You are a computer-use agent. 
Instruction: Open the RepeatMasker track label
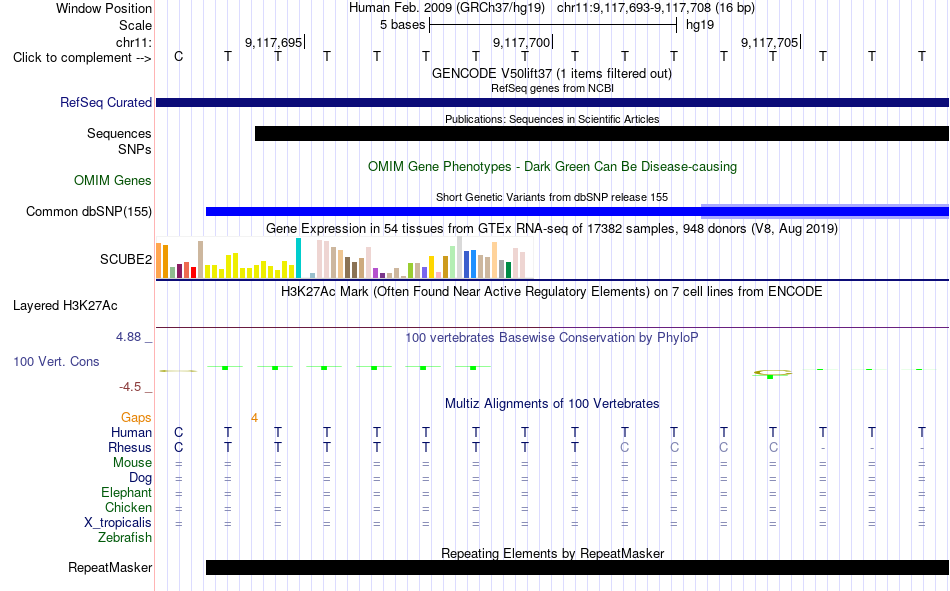[x=110, y=567]
